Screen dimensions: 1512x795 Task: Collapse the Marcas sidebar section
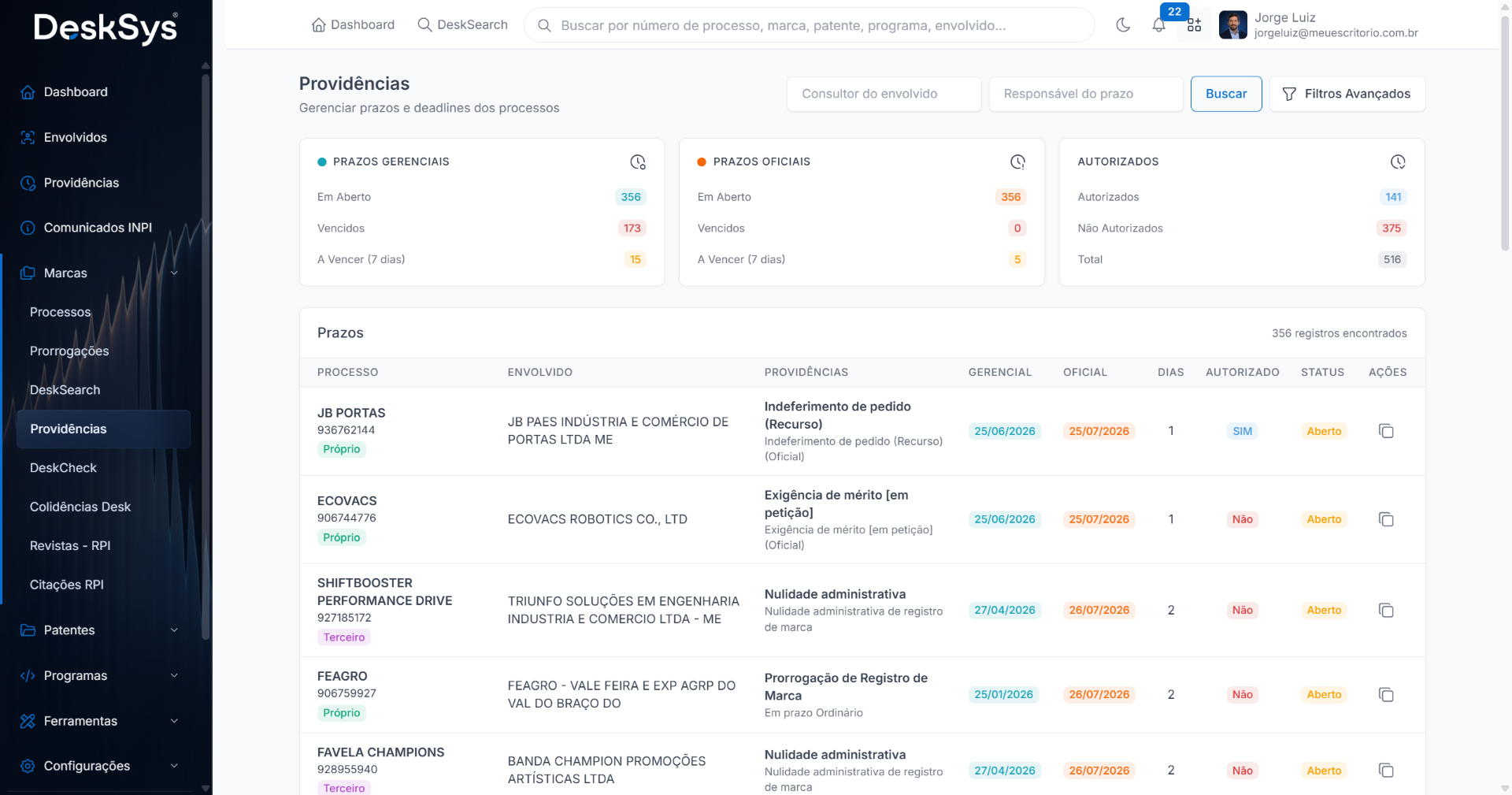coord(101,273)
